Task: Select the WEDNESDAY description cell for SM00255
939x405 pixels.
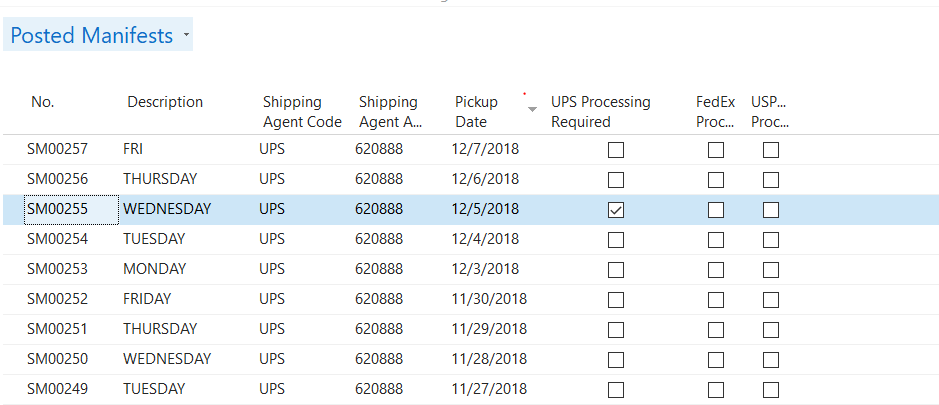Action: [167, 210]
